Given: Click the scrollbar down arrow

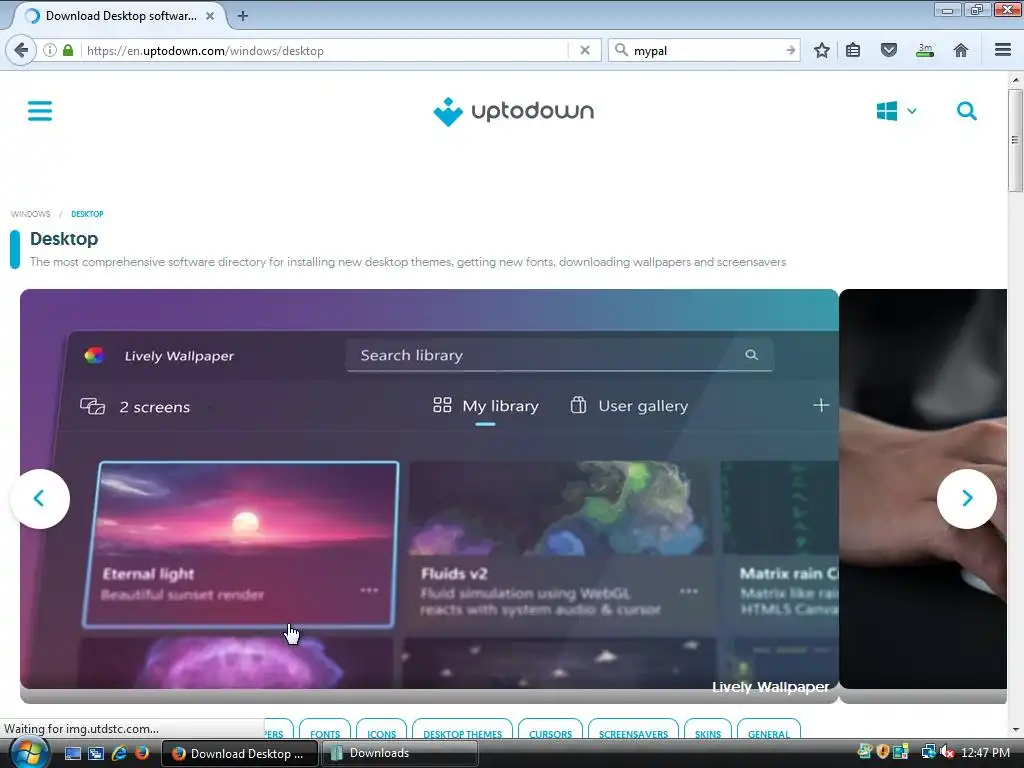Looking at the screenshot, I should tap(1015, 730).
